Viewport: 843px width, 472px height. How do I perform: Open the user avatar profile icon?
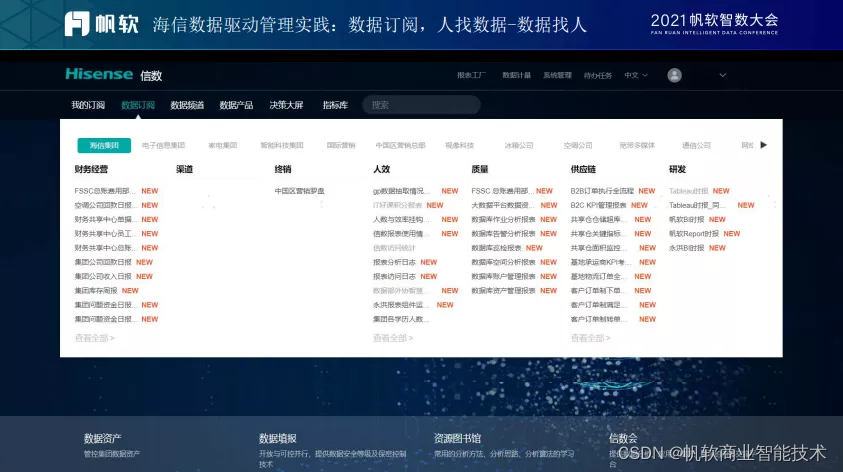tap(674, 75)
